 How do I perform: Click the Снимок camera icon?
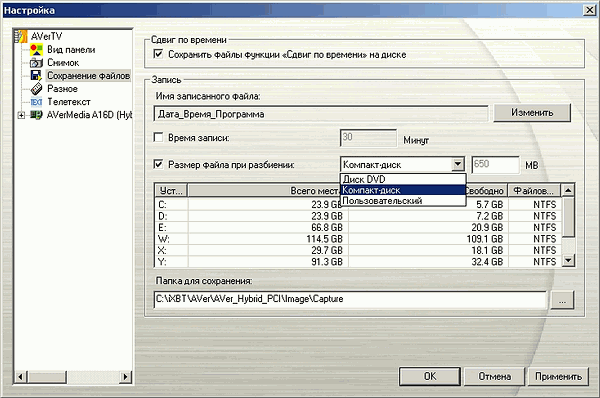click(36, 62)
